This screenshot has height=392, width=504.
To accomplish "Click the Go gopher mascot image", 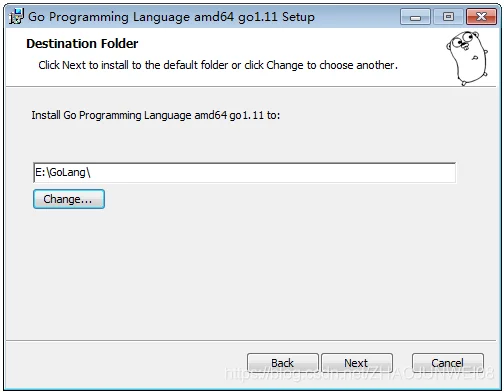I will [467, 58].
